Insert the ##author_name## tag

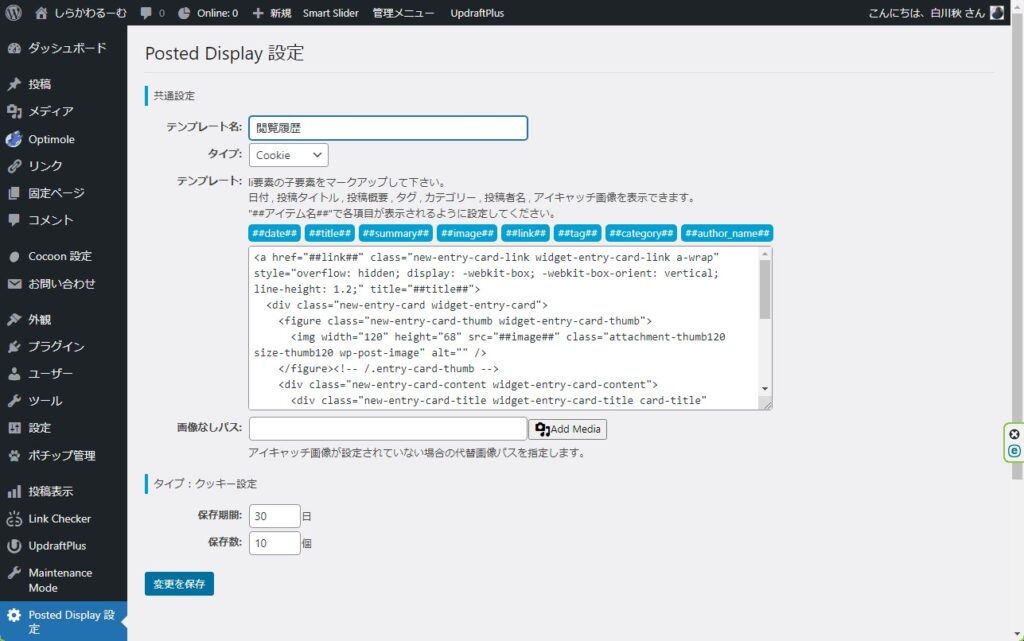pos(727,233)
